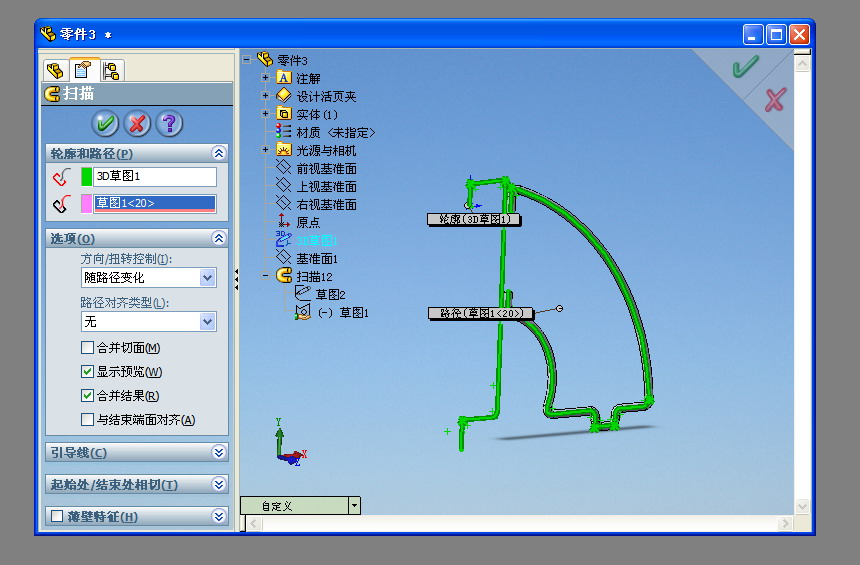Select the 前视基准面 plane icon

tap(284, 167)
